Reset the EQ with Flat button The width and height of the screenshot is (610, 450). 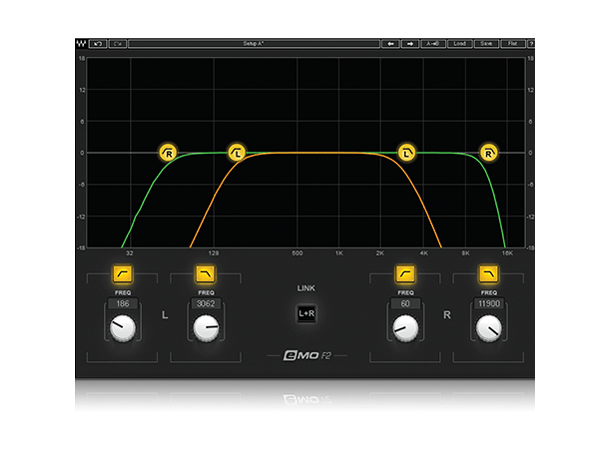512,44
